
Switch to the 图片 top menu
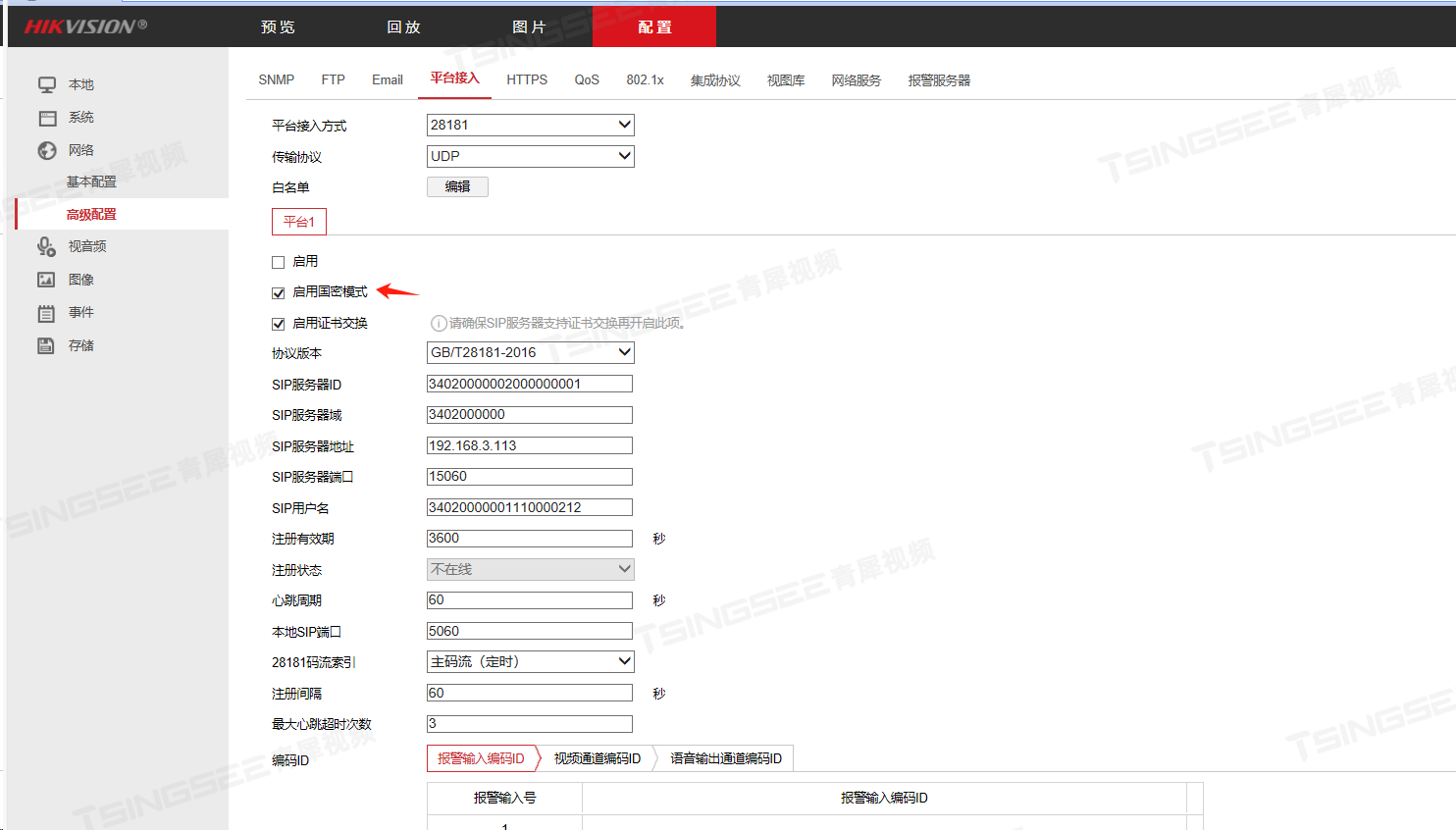coord(529,27)
